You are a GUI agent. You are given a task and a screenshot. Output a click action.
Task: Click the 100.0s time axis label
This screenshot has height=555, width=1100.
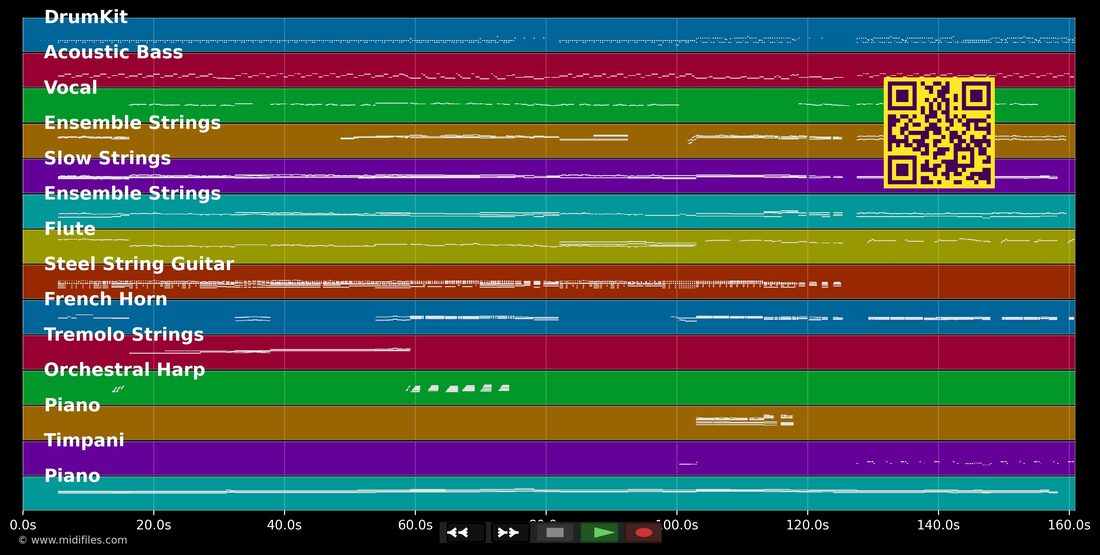coord(677,525)
